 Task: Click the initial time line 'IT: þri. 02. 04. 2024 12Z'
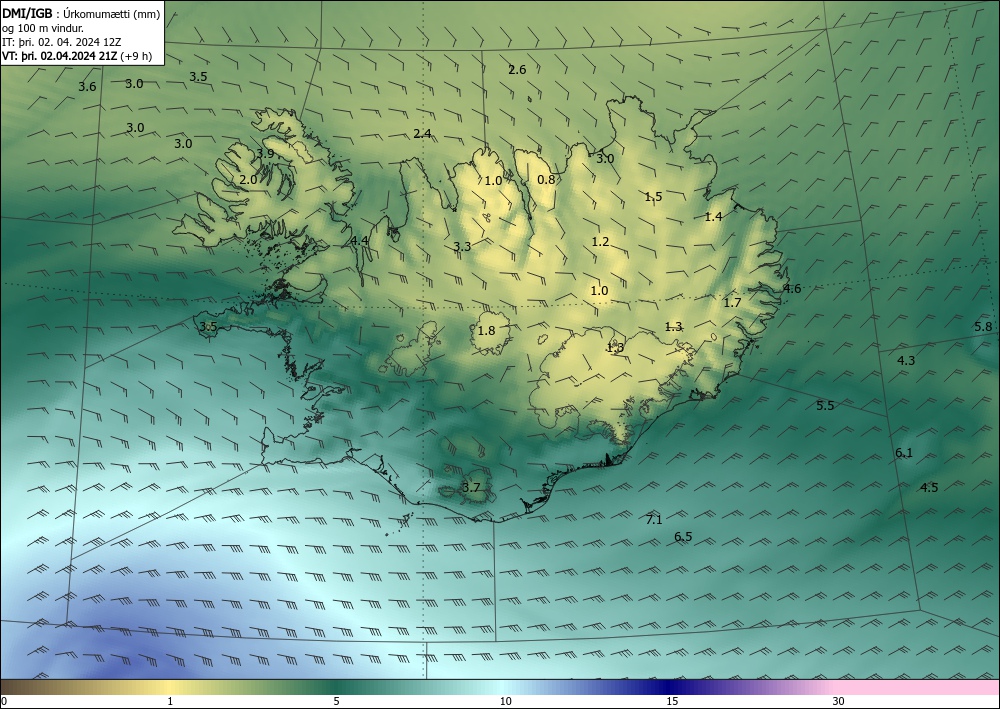[62, 42]
